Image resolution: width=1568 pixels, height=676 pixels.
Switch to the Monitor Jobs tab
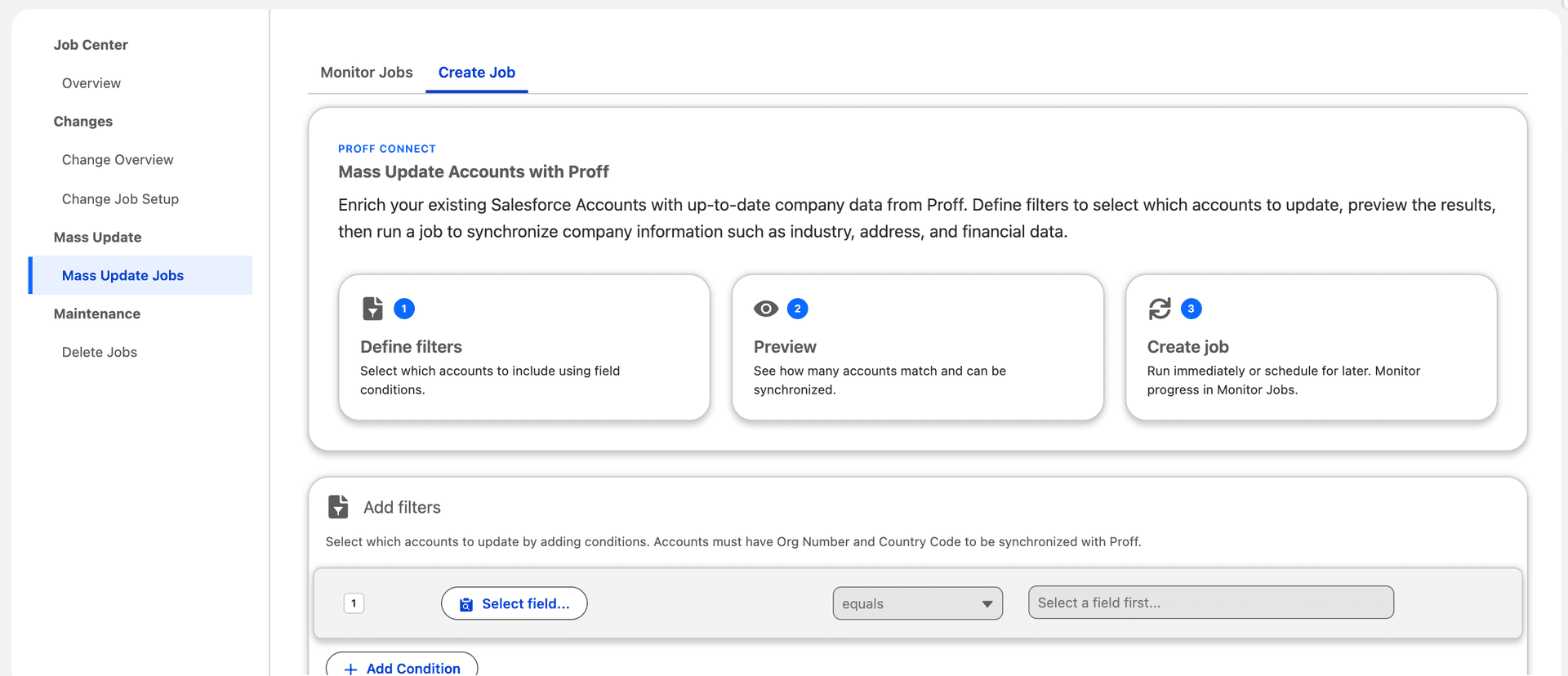[367, 73]
